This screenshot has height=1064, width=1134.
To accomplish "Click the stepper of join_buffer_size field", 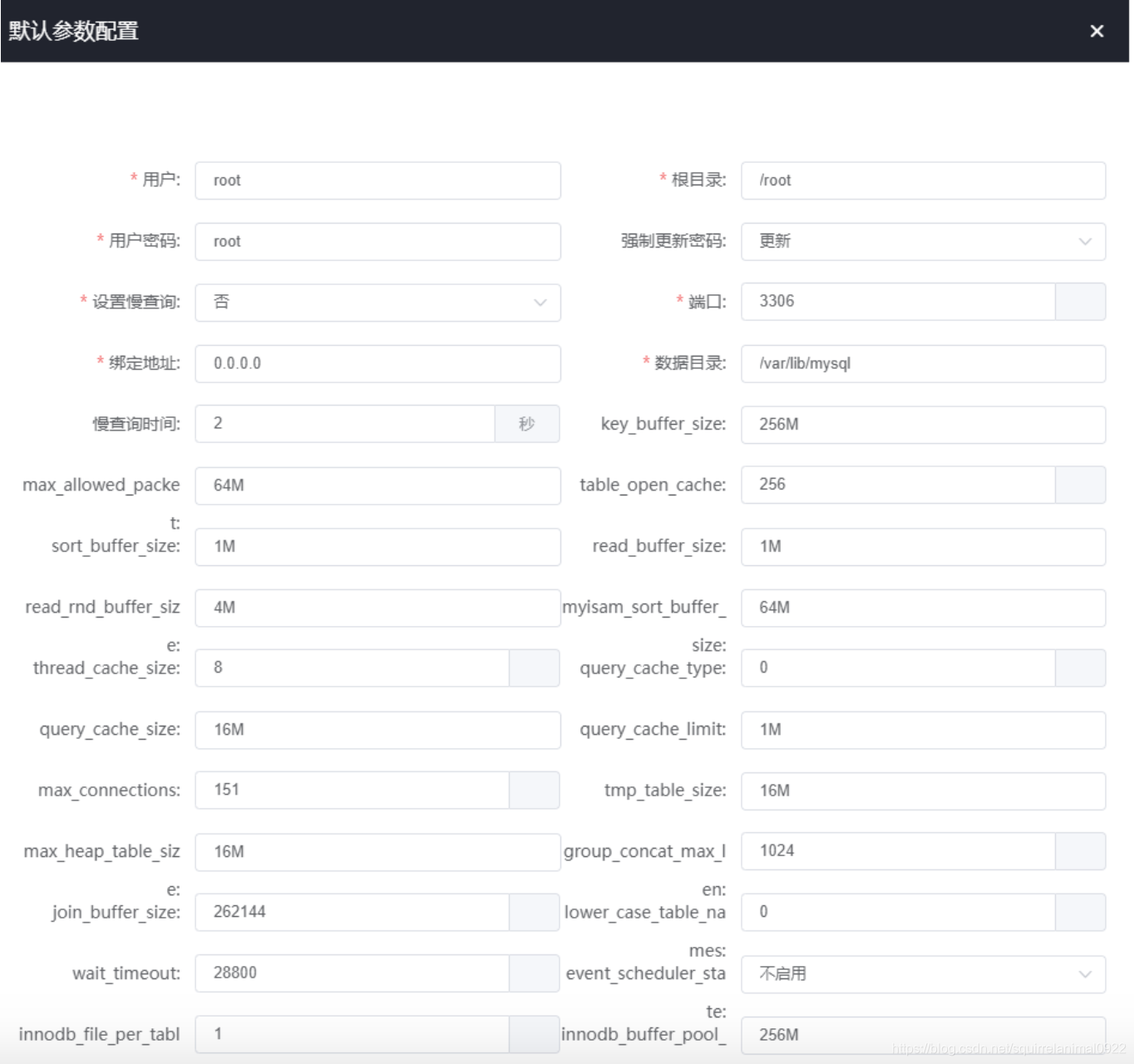I will tap(534, 913).
